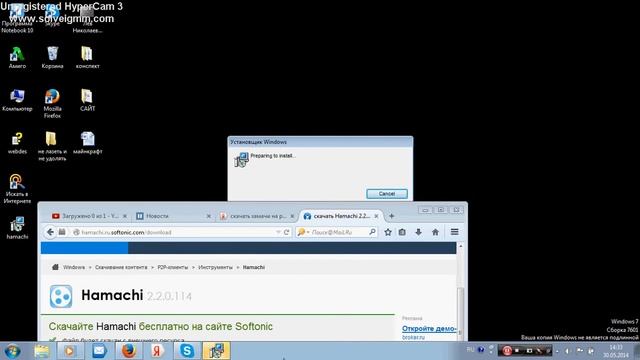Open the майнкрафт desktop file
Image resolution: width=640 pixels, height=360 pixels.
click(x=87, y=143)
